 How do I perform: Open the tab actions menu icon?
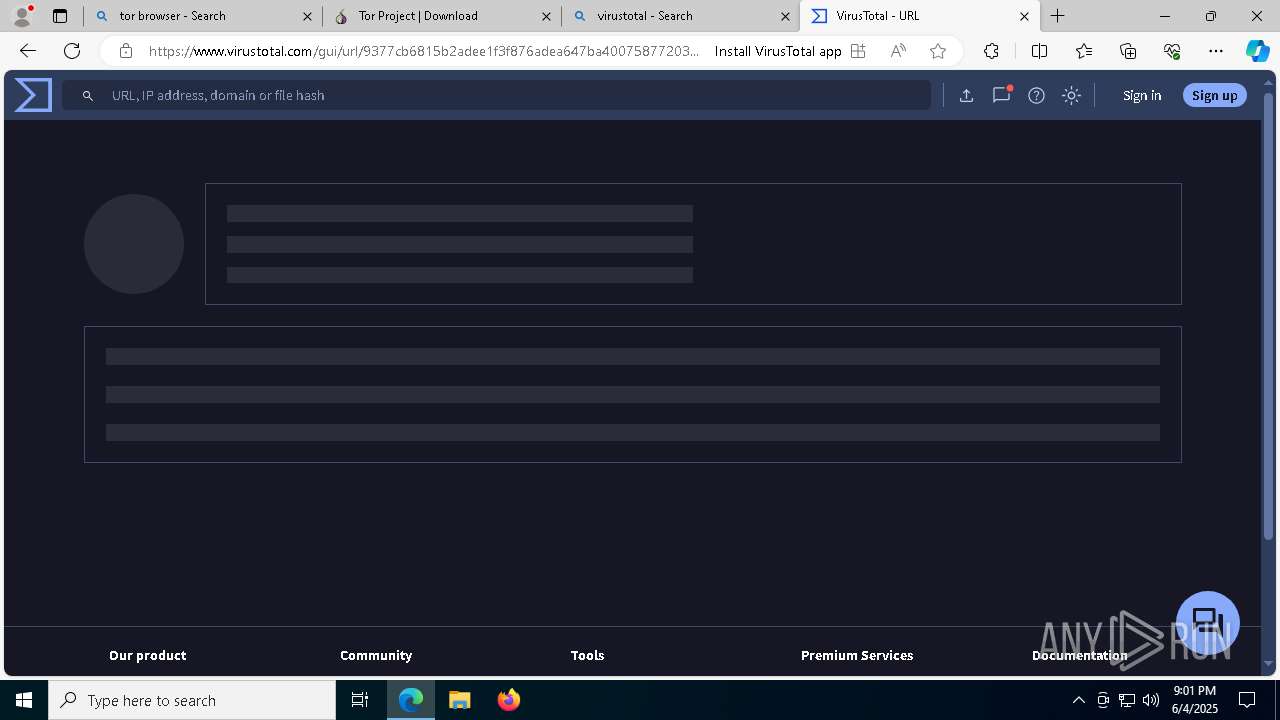(x=60, y=16)
